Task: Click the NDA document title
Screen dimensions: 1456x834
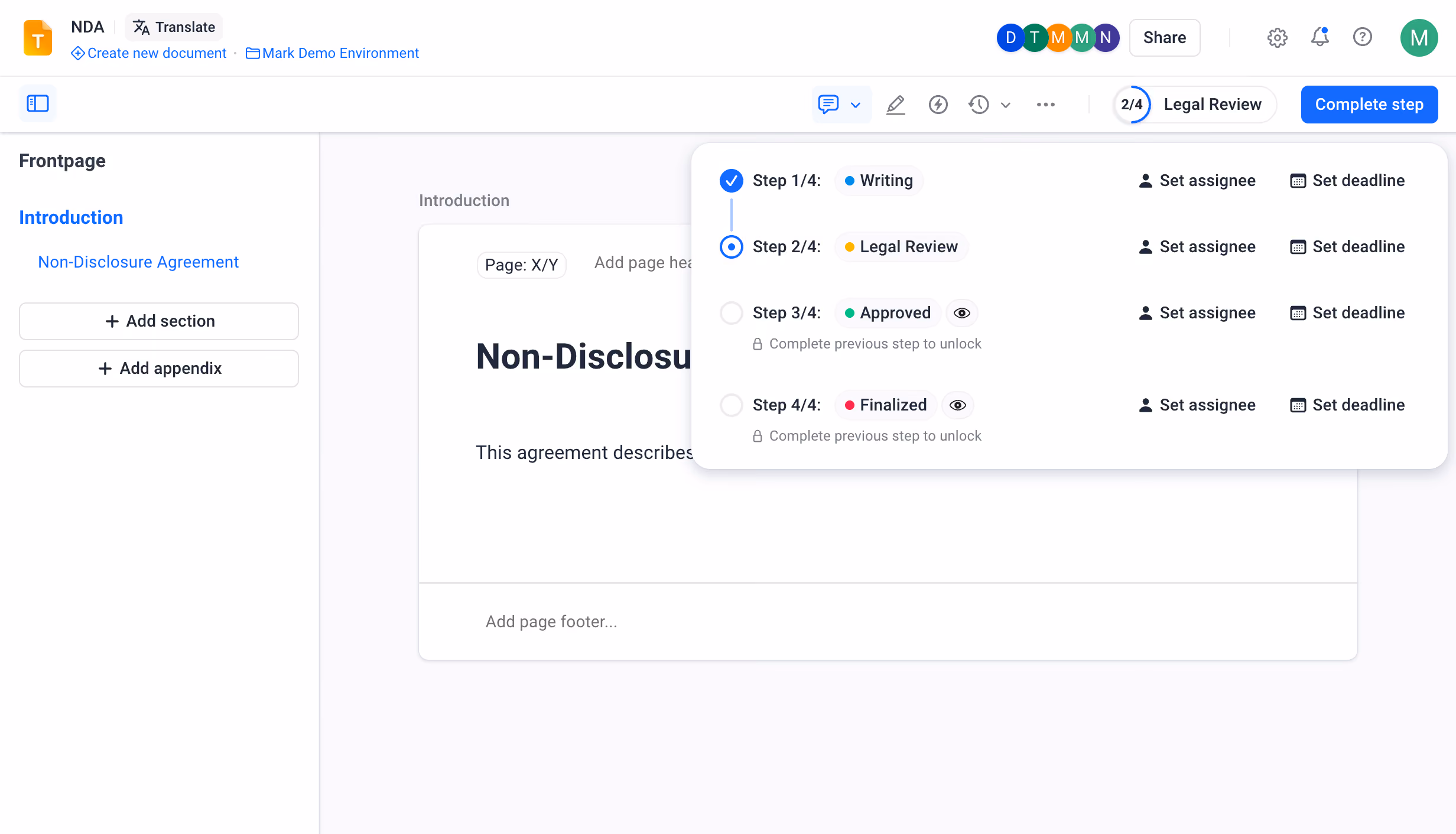Action: tap(87, 27)
